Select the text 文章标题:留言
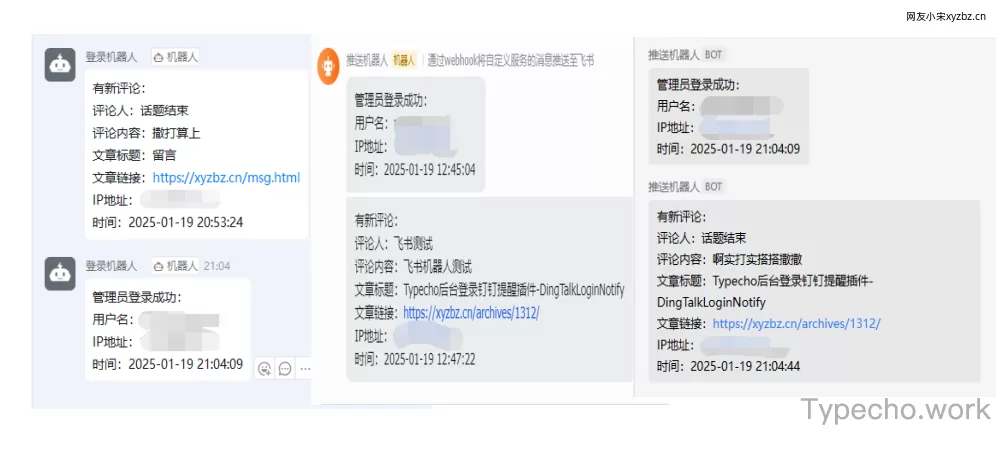Viewport: 996px width, 451px height. [x=134, y=156]
